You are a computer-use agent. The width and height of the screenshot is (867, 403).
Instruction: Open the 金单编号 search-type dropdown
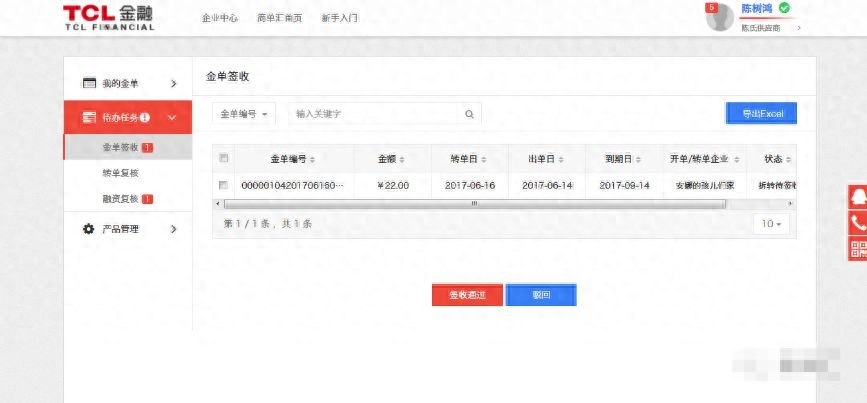[244, 114]
